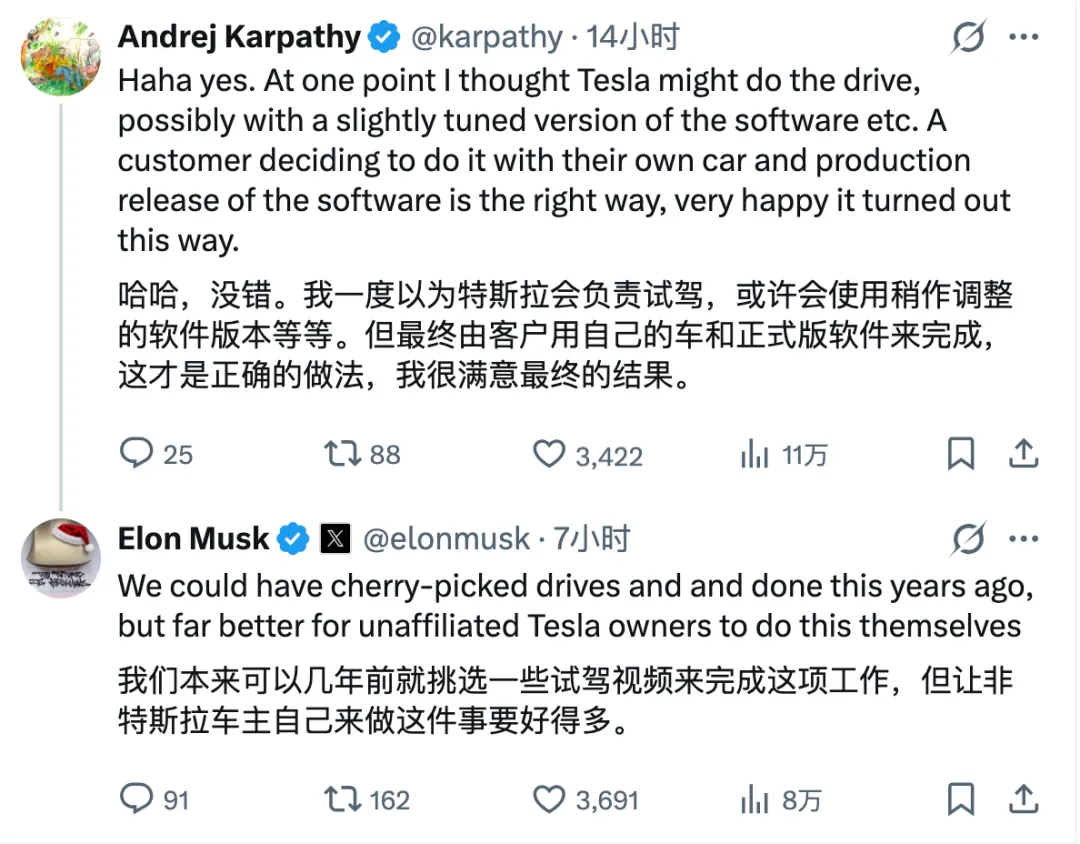Bookmark Elon Musk's tweet
The height and width of the screenshot is (844, 1080).
(x=960, y=799)
